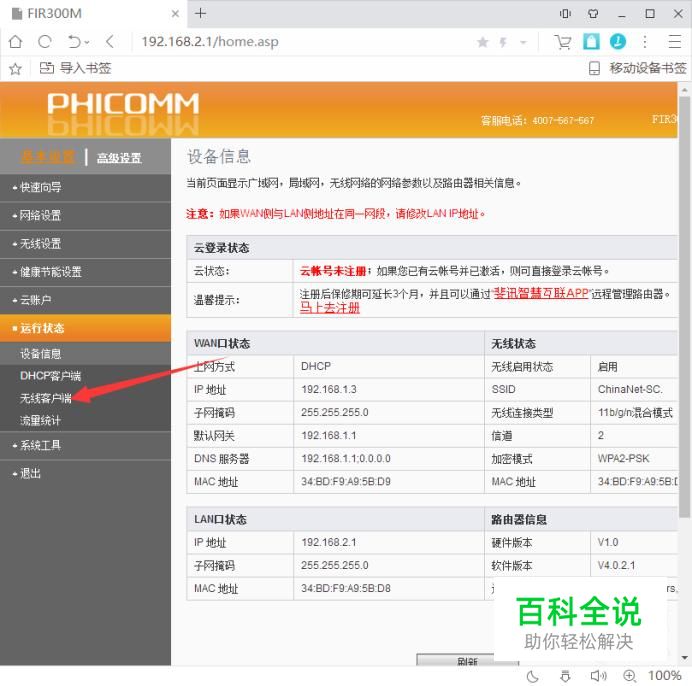Click the undo/restore closed tab icon
The height and width of the screenshot is (686, 692).
pyautogui.click(x=74, y=41)
